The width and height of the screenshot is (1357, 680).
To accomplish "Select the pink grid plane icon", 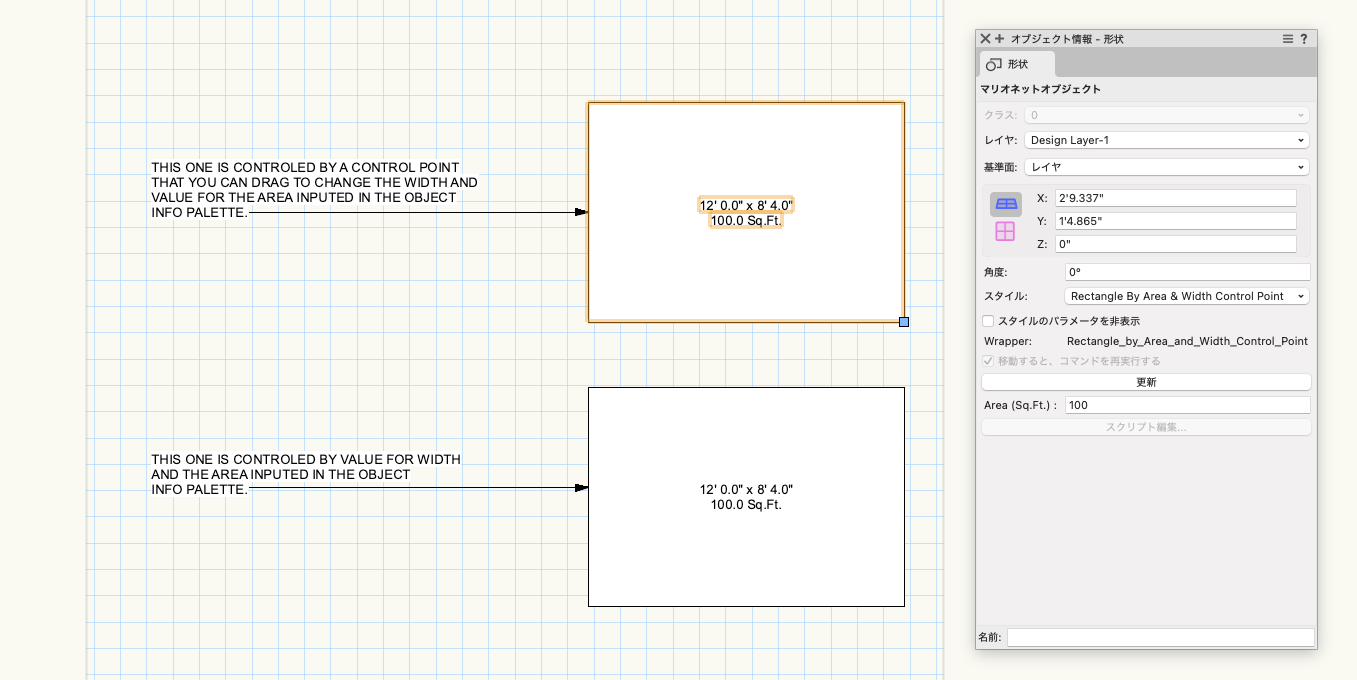I will pyautogui.click(x=1005, y=231).
